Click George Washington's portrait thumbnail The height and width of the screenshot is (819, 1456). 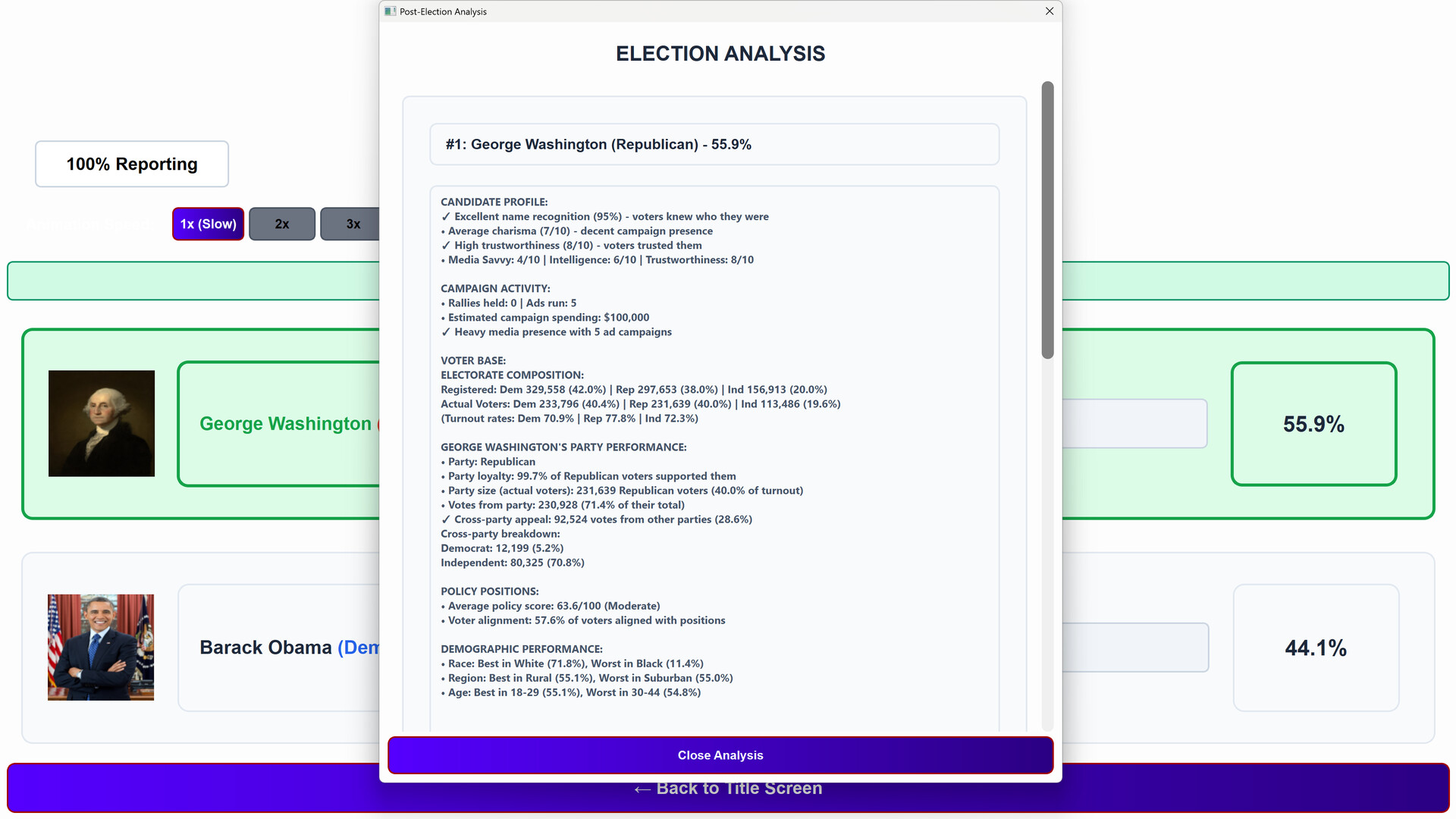[102, 423]
